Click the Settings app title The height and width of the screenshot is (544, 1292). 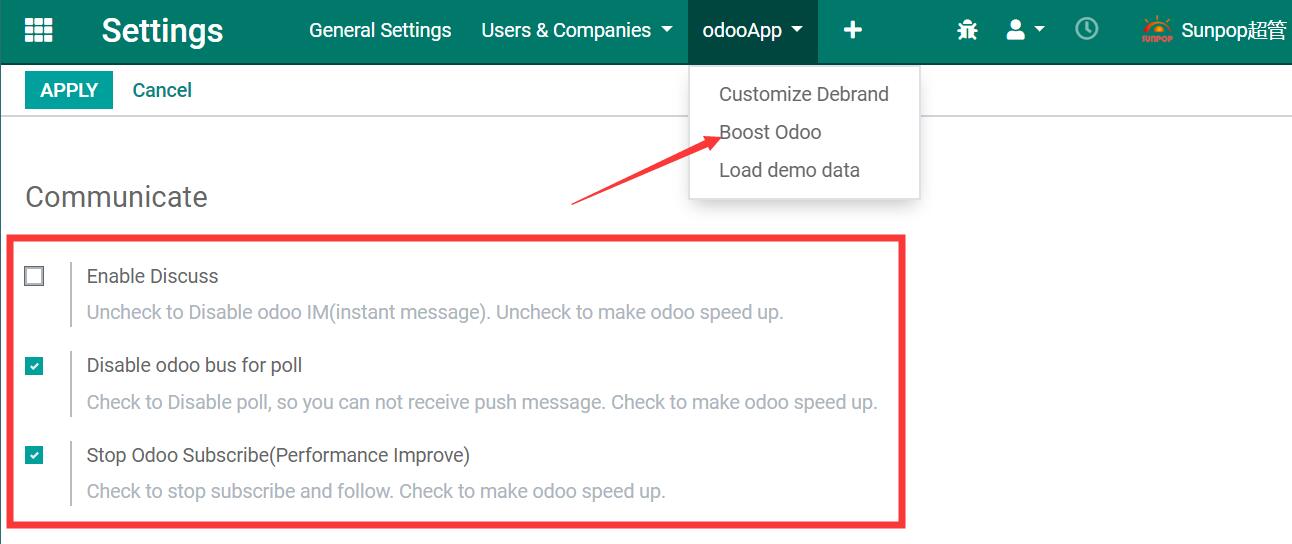coord(162,30)
